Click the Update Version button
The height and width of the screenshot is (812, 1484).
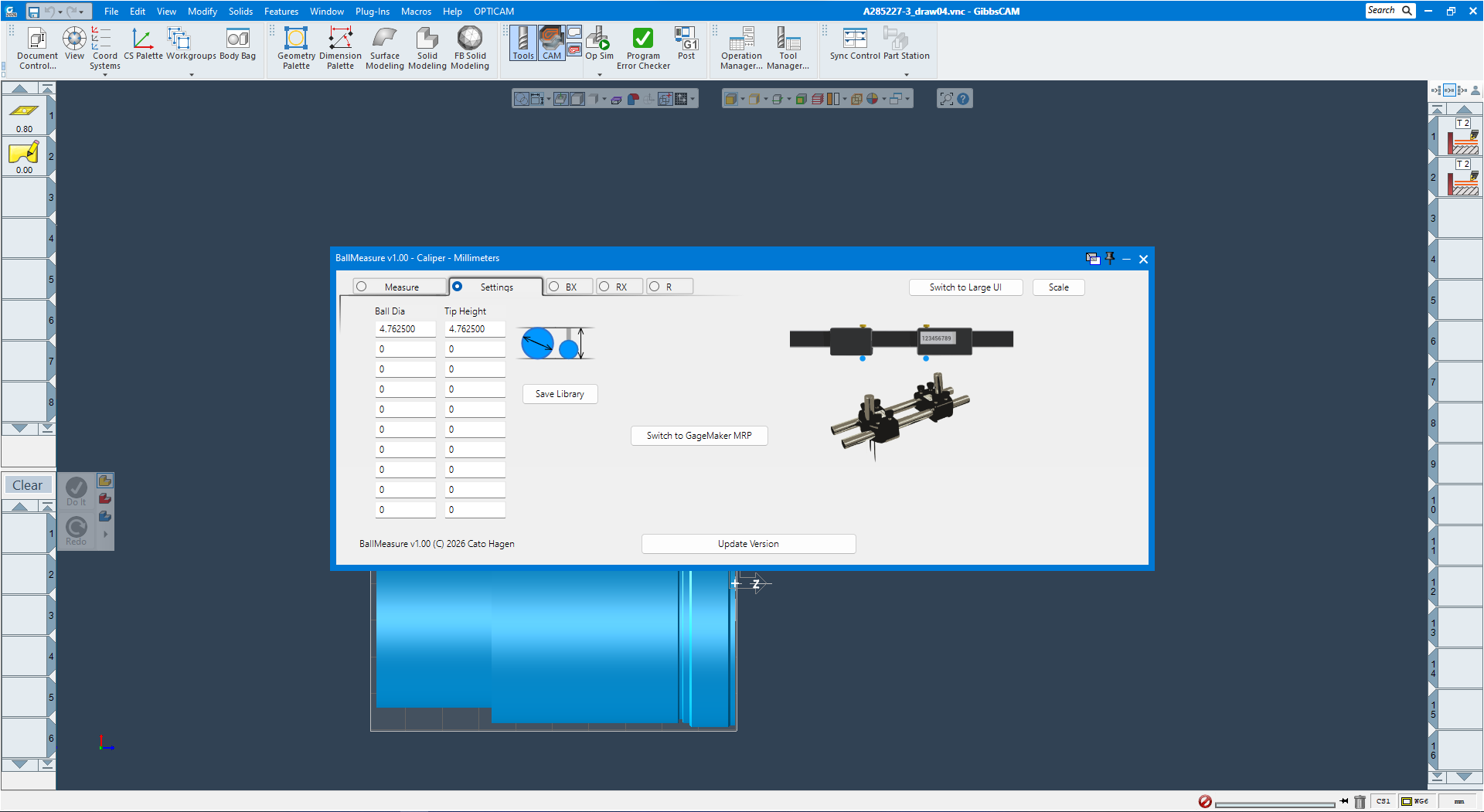click(x=748, y=543)
